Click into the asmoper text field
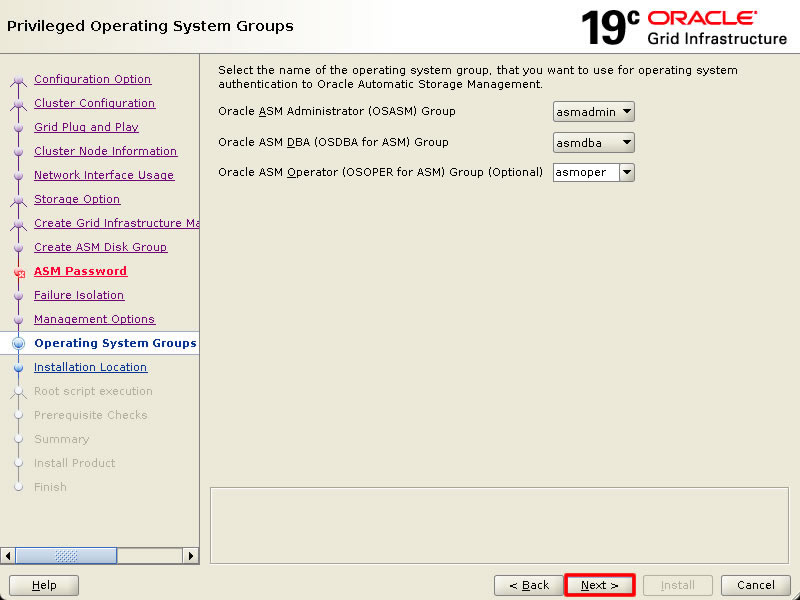Viewport: 800px width, 600px height. pos(586,172)
